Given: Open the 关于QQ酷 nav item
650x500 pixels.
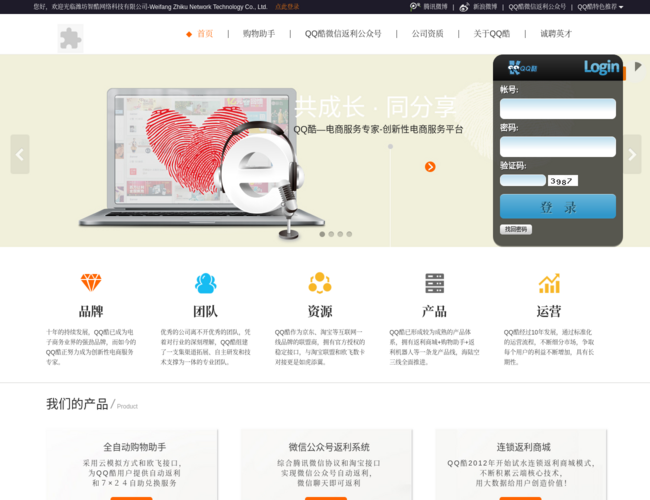Looking at the screenshot, I should pos(492,34).
